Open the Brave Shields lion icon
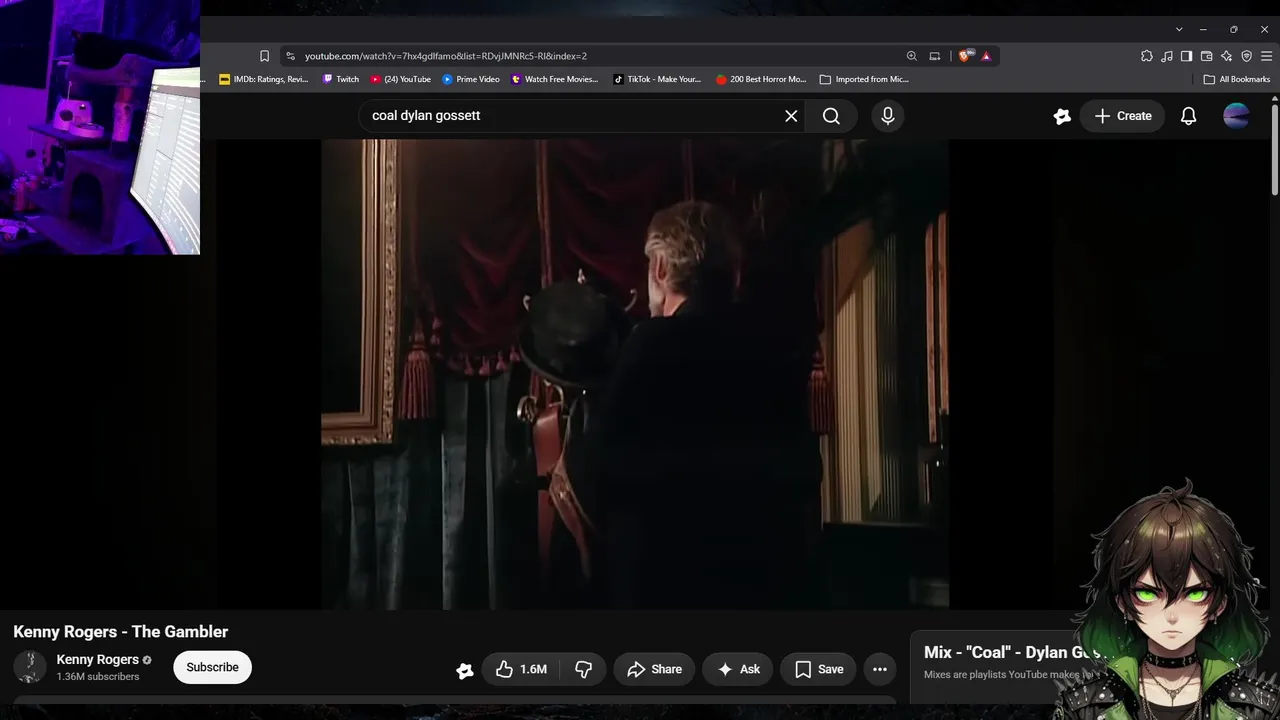Viewport: 1280px width, 720px height. click(x=964, y=56)
